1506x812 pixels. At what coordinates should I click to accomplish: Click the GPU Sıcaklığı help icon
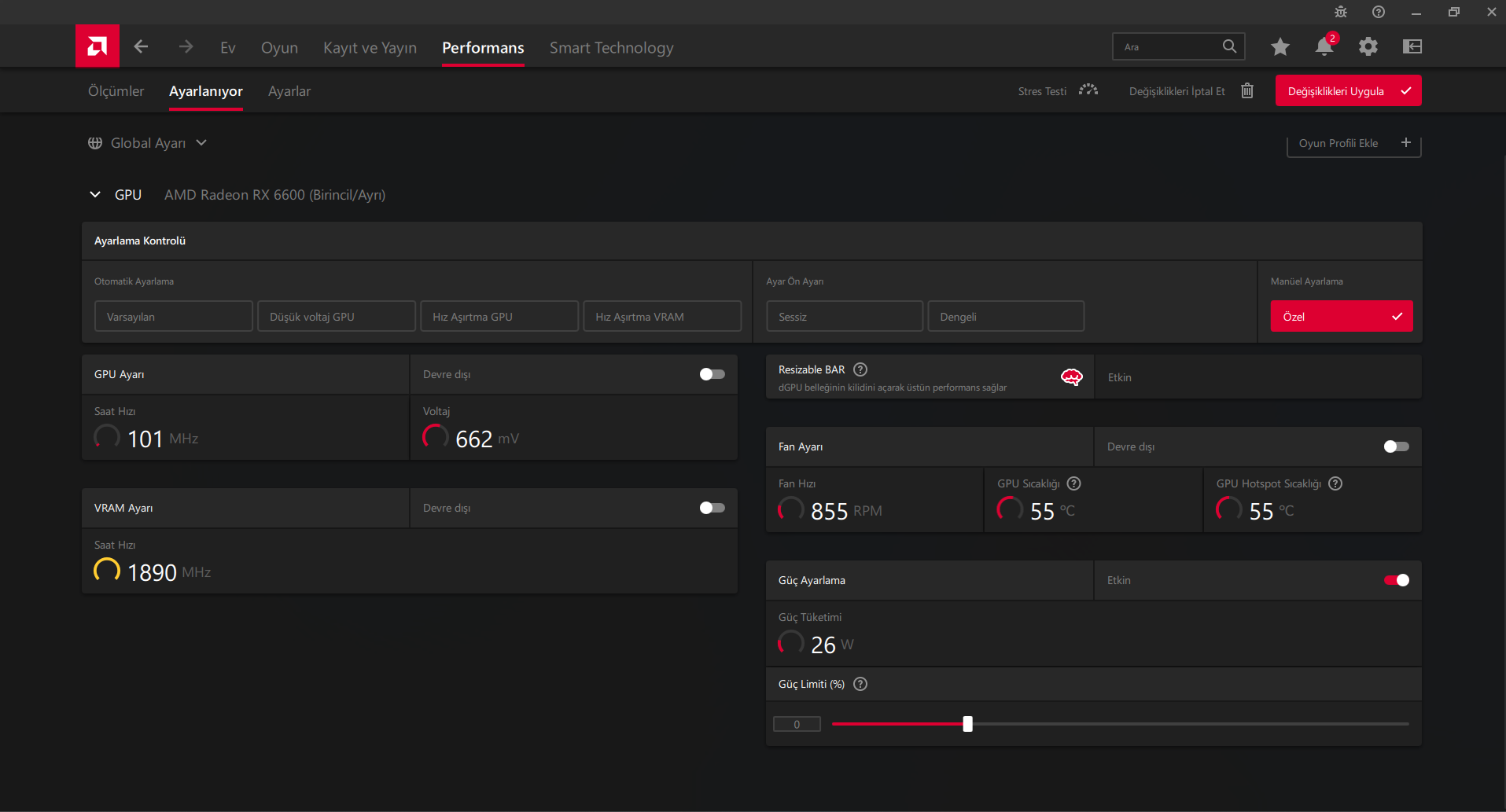1074,483
